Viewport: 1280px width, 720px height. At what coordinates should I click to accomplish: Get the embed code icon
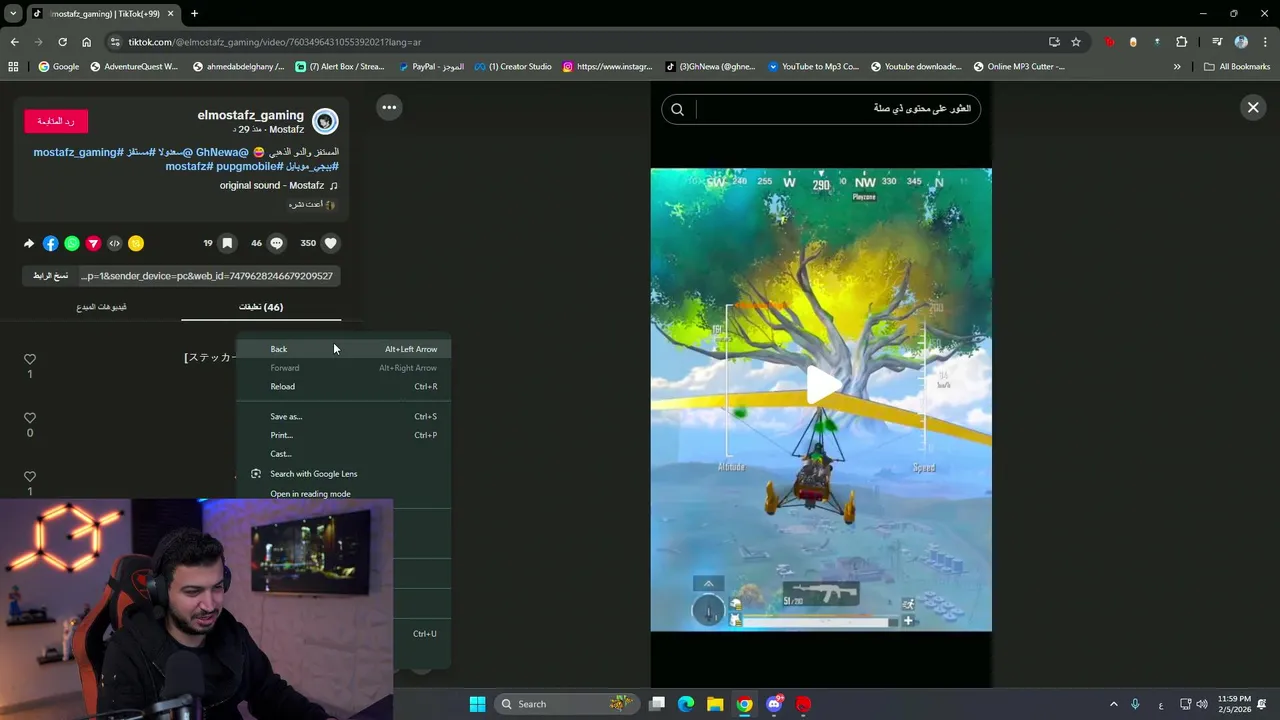114,243
